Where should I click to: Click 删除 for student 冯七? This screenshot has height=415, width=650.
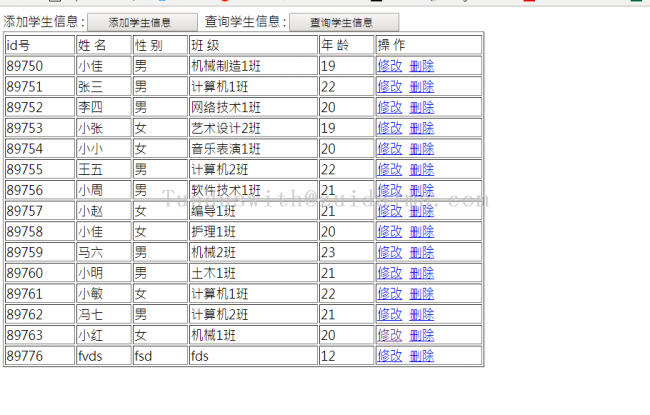[422, 314]
